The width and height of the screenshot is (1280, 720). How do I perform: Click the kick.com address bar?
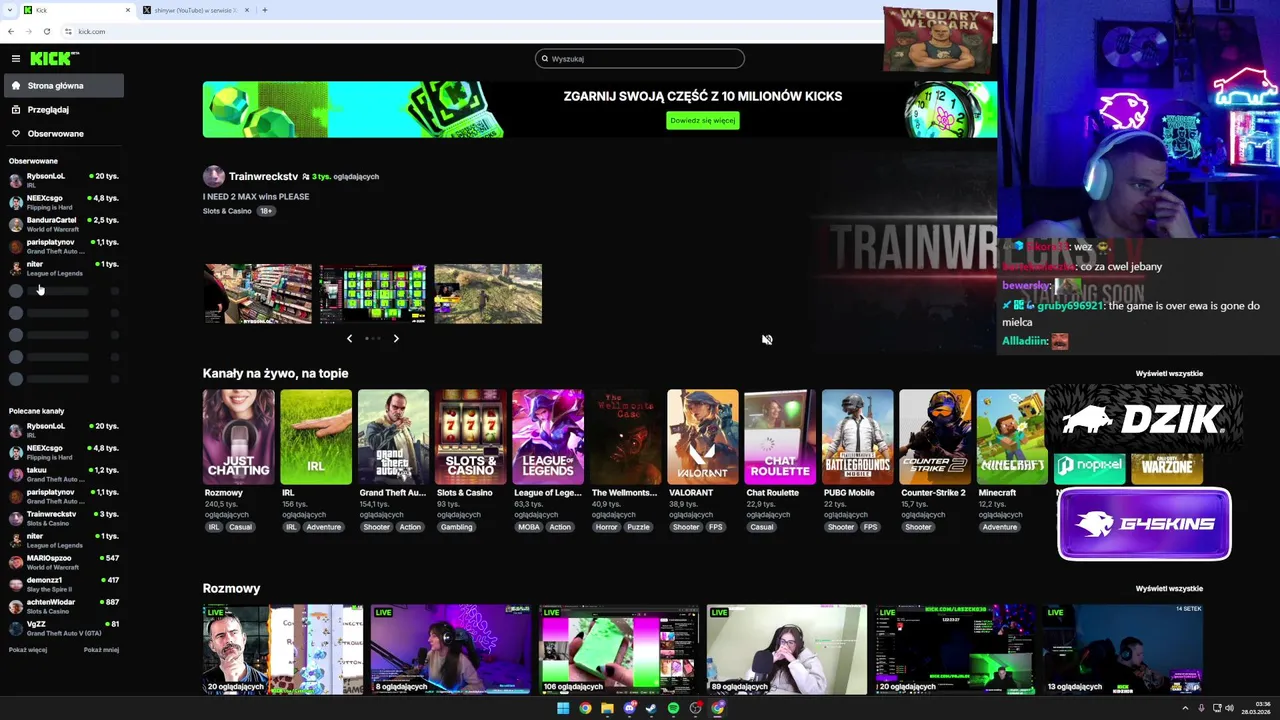click(x=470, y=31)
